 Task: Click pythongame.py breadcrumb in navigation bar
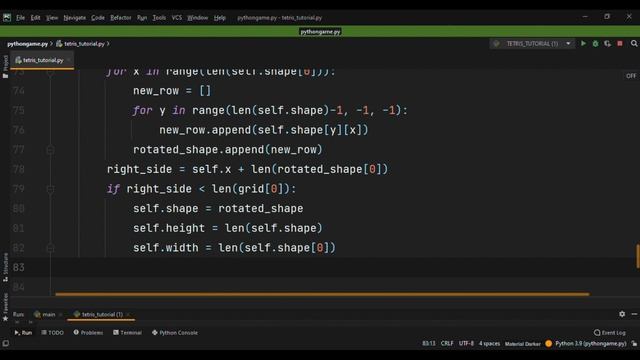tap(27, 44)
